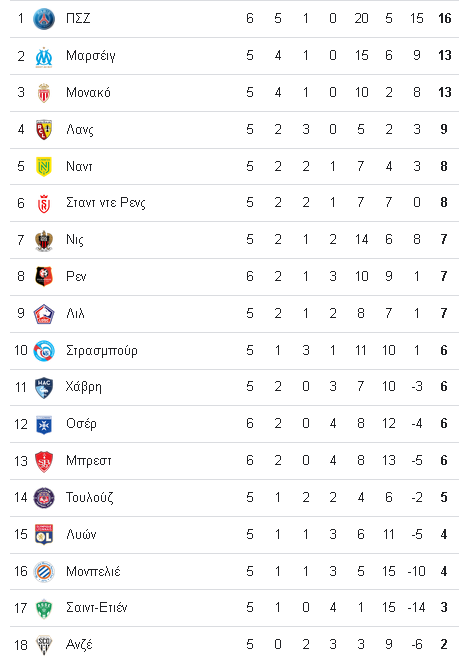459x661 pixels.
Task: Click ΠΣΖ's 16 points value
Action: point(445,19)
